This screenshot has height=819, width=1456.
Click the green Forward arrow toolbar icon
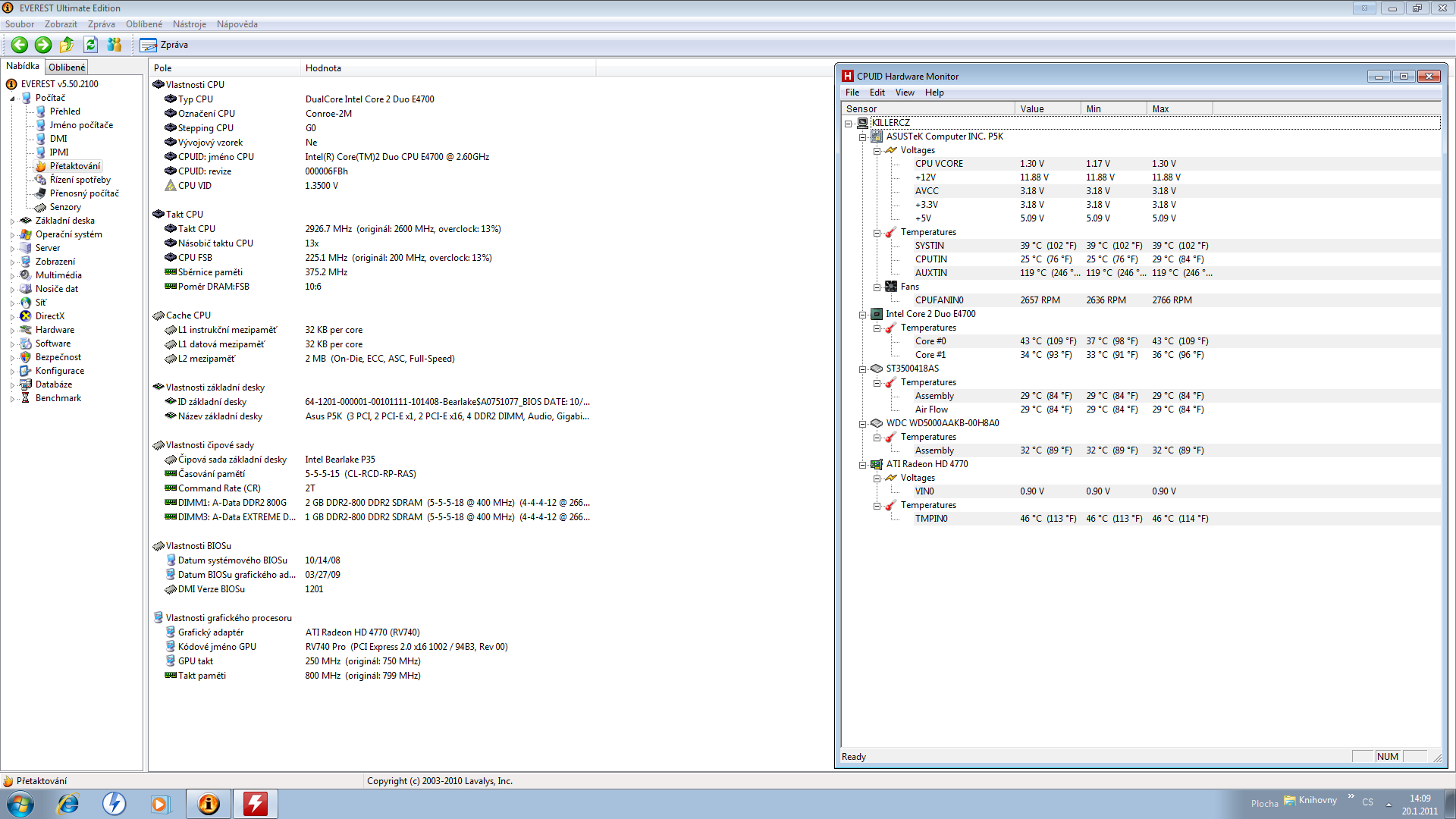click(x=43, y=45)
